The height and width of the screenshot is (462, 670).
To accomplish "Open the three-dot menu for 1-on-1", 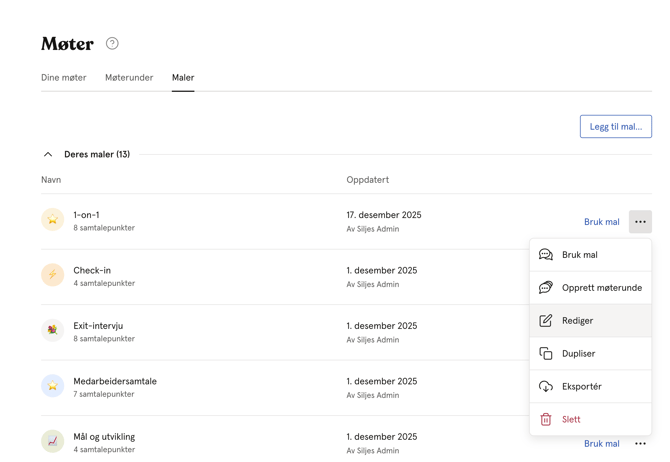I will point(640,222).
